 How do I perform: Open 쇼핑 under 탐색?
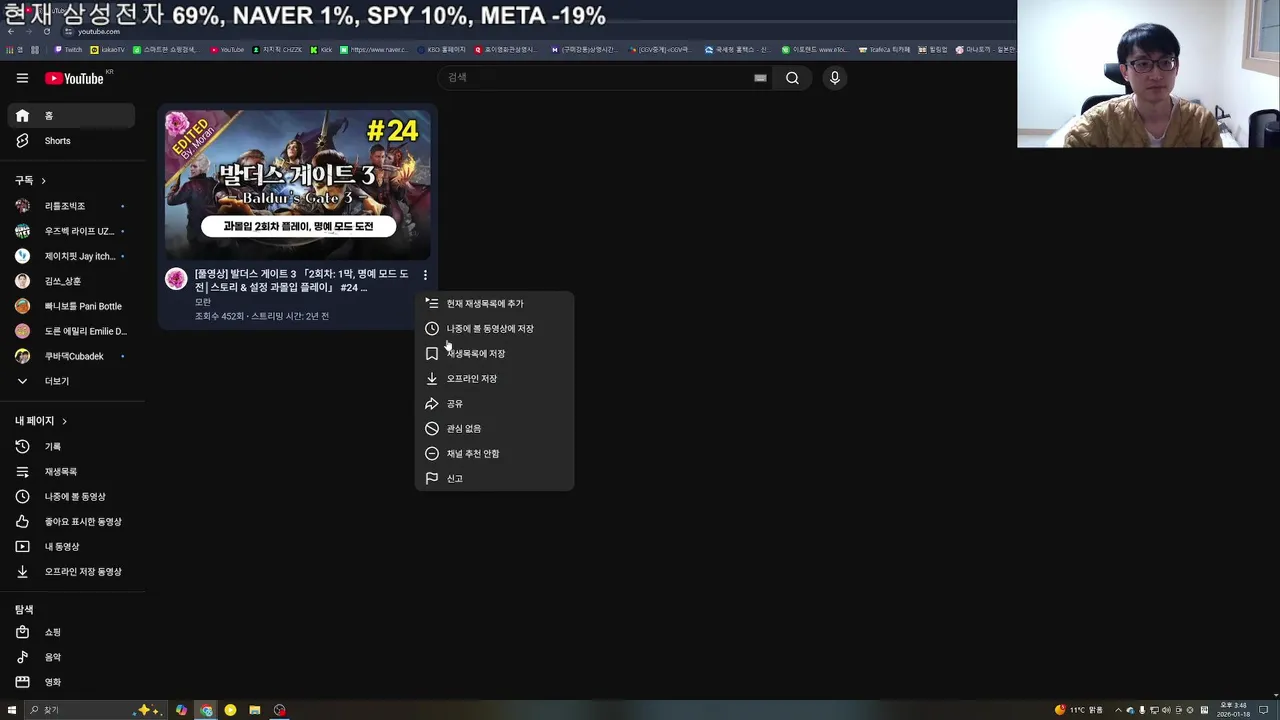click(x=71, y=632)
